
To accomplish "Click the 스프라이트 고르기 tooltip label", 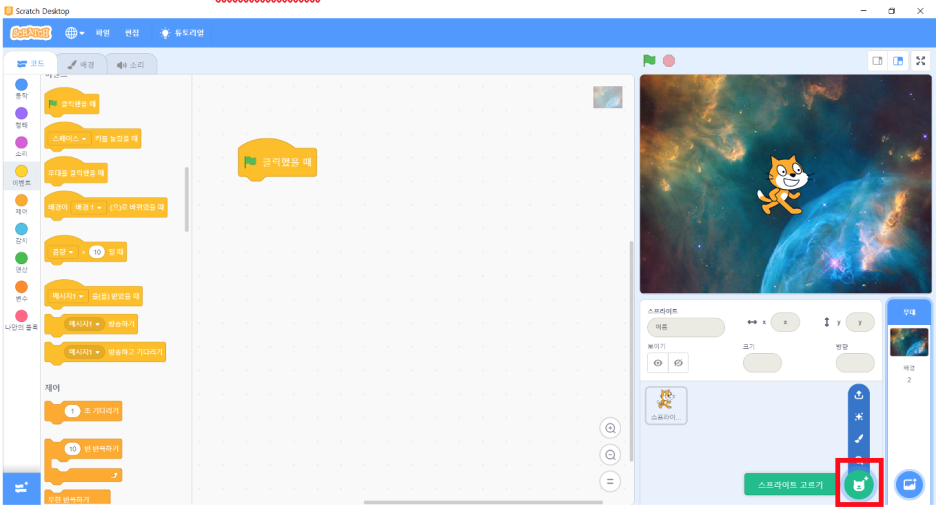I will (x=790, y=485).
